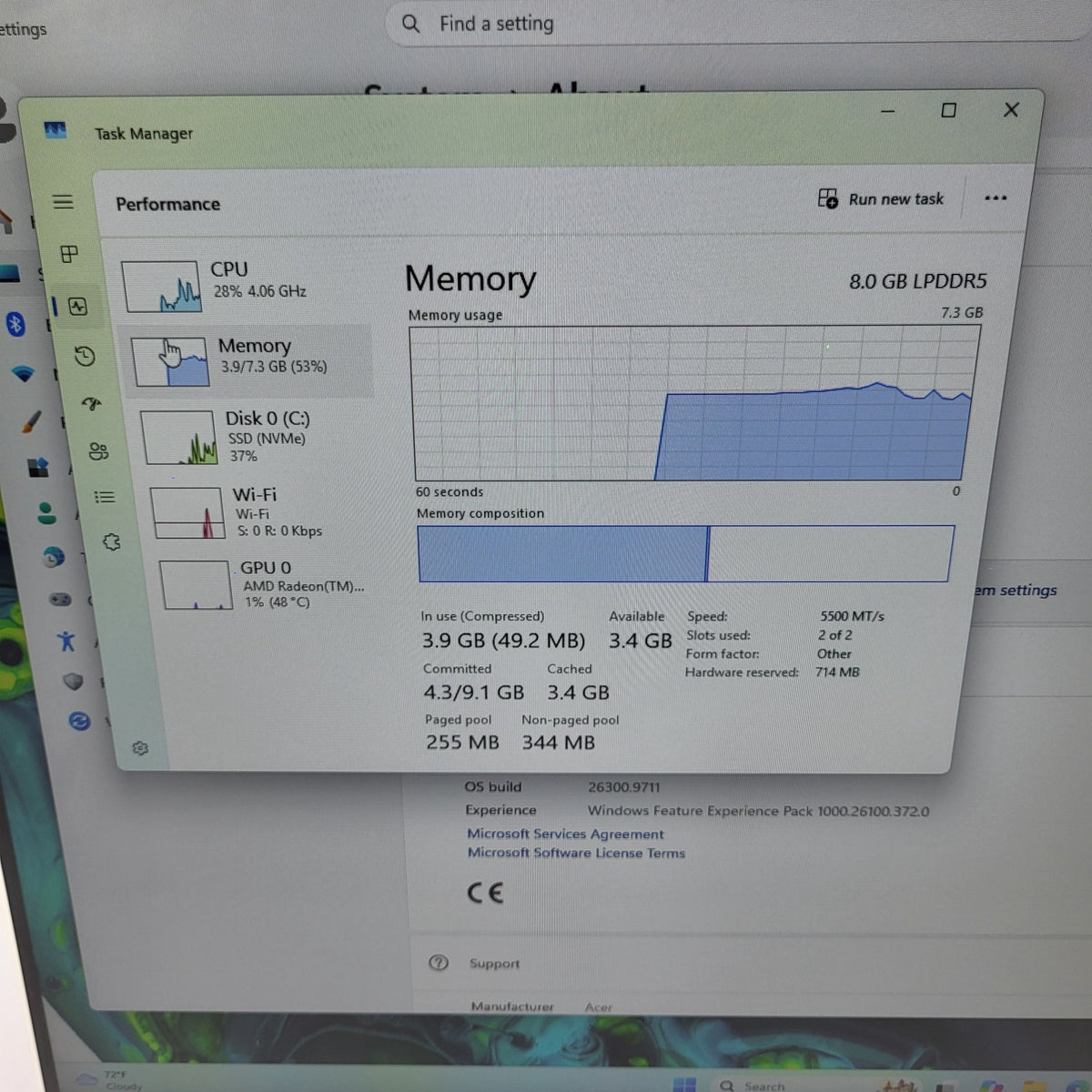Screen dimensions: 1092x1092
Task: Open Accessibility icon in Settings sidebar
Action: point(66,642)
